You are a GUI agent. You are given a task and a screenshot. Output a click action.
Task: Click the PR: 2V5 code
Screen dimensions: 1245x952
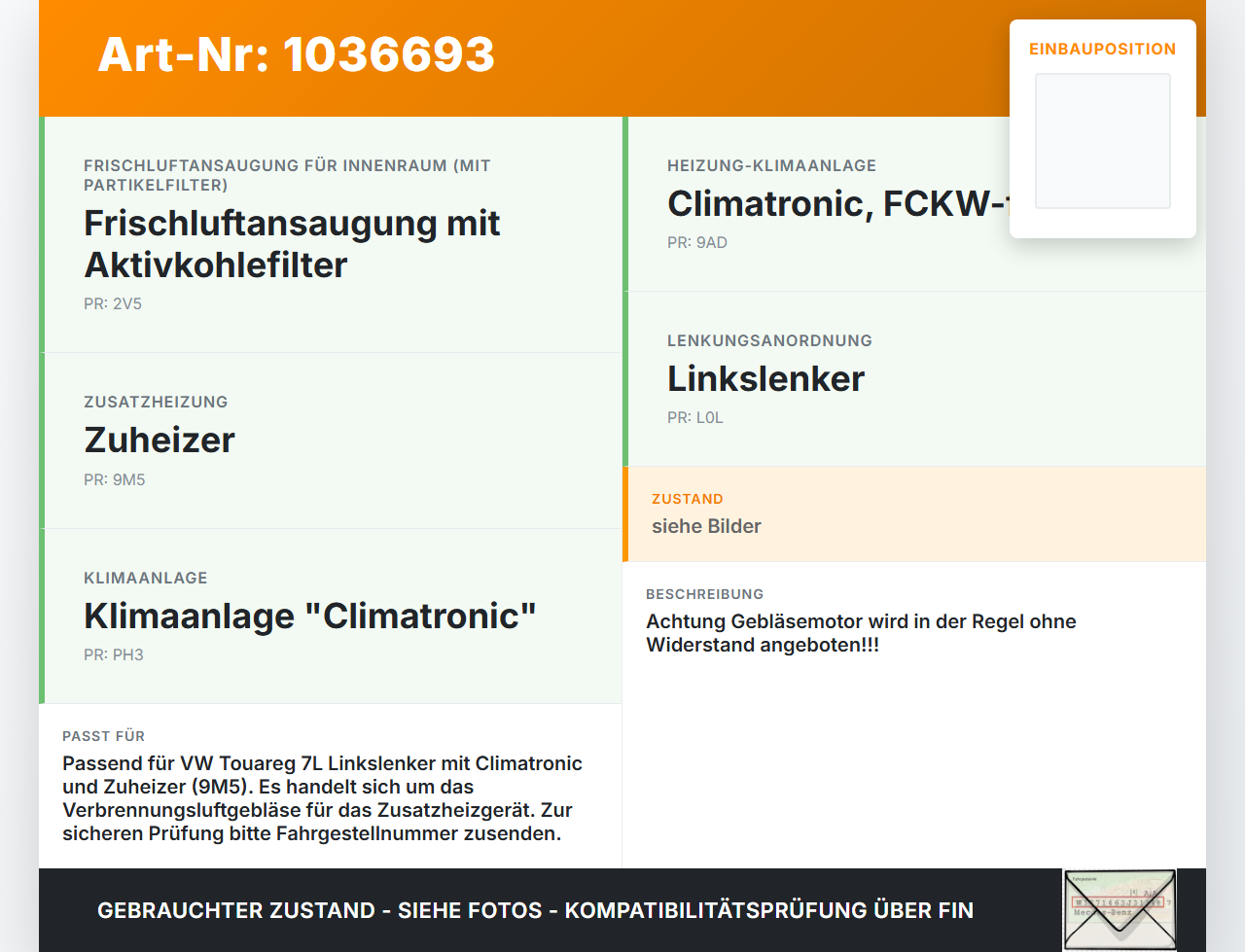pyautogui.click(x=113, y=303)
